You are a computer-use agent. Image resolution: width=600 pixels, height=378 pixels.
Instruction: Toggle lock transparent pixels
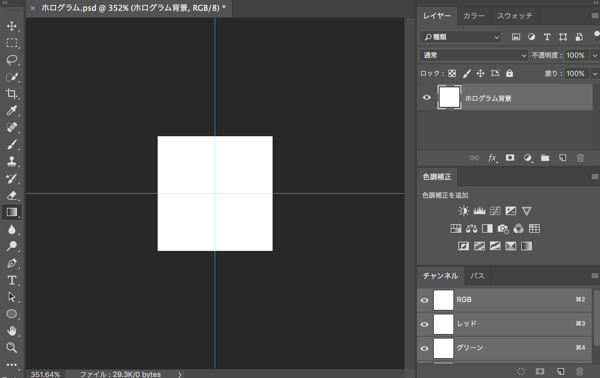tap(452, 73)
